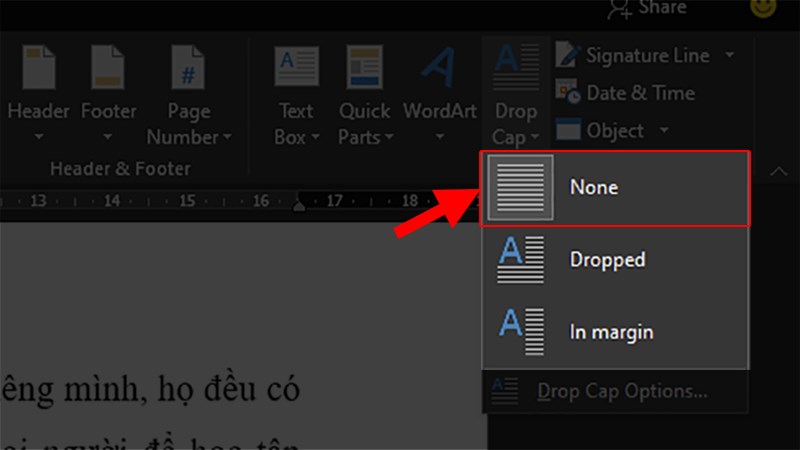This screenshot has width=800, height=450.
Task: Open the Quick Parts icon
Action: [x=364, y=68]
